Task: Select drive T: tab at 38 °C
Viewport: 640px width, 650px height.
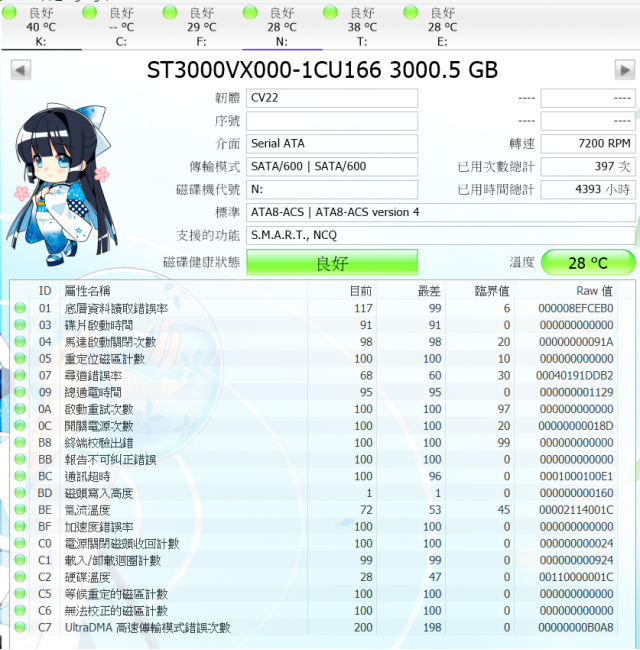Action: coord(363,27)
